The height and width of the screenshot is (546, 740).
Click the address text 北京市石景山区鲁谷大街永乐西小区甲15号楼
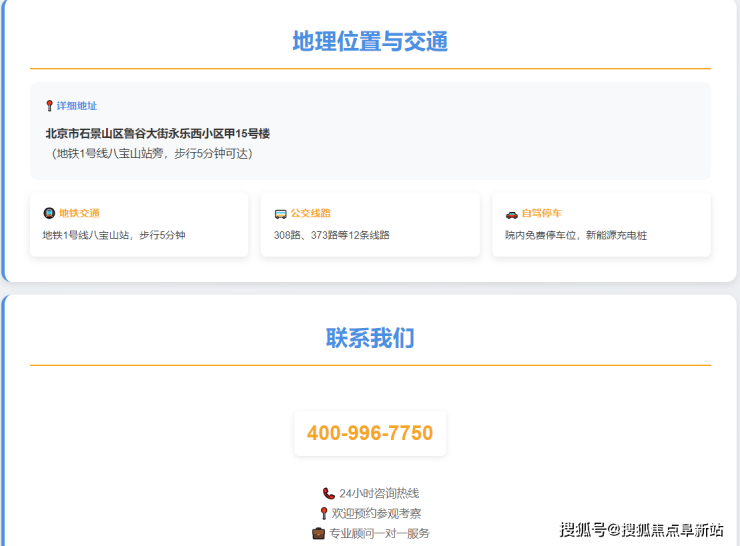tap(157, 133)
